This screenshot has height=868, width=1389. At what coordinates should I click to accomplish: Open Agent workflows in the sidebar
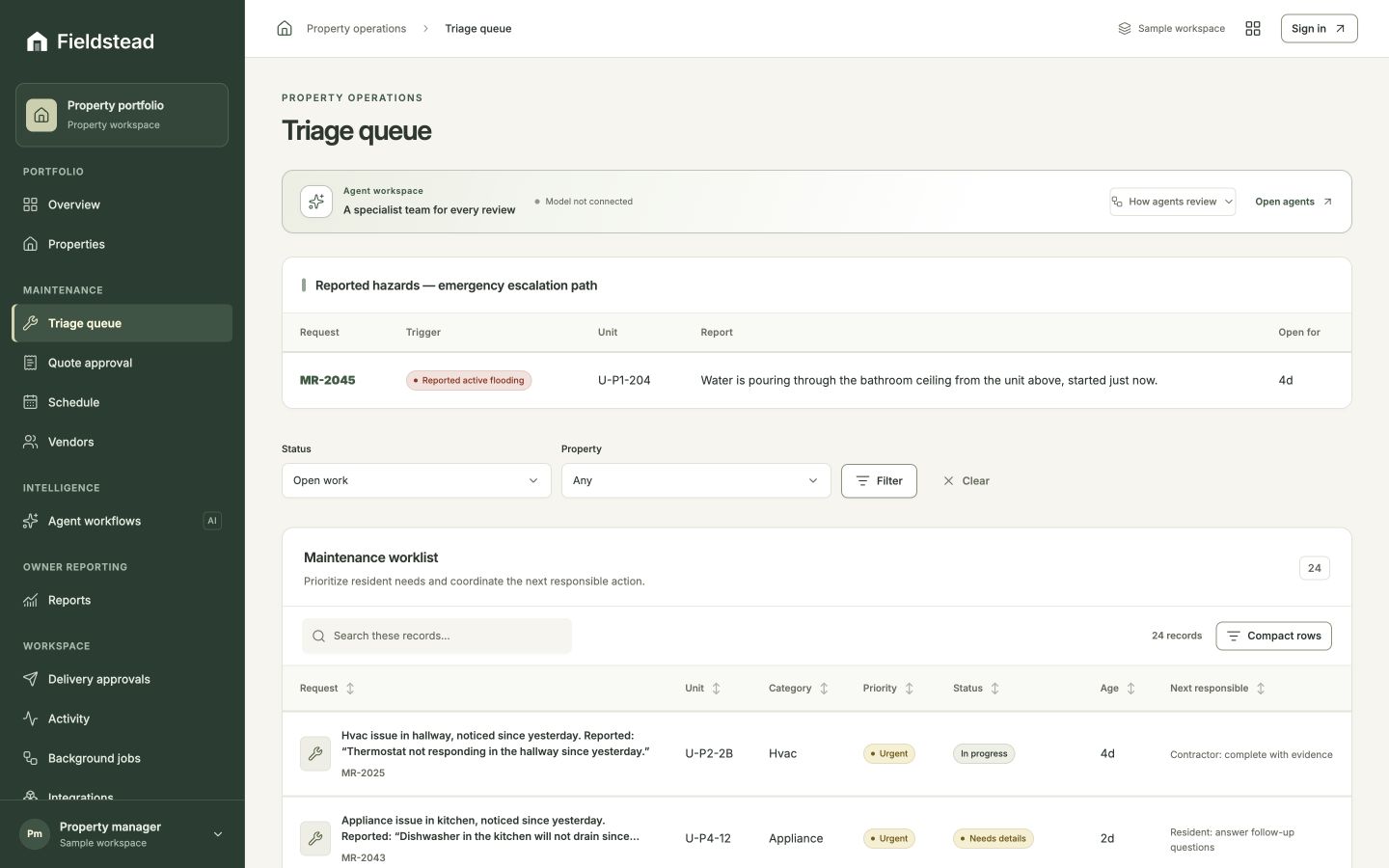123,521
